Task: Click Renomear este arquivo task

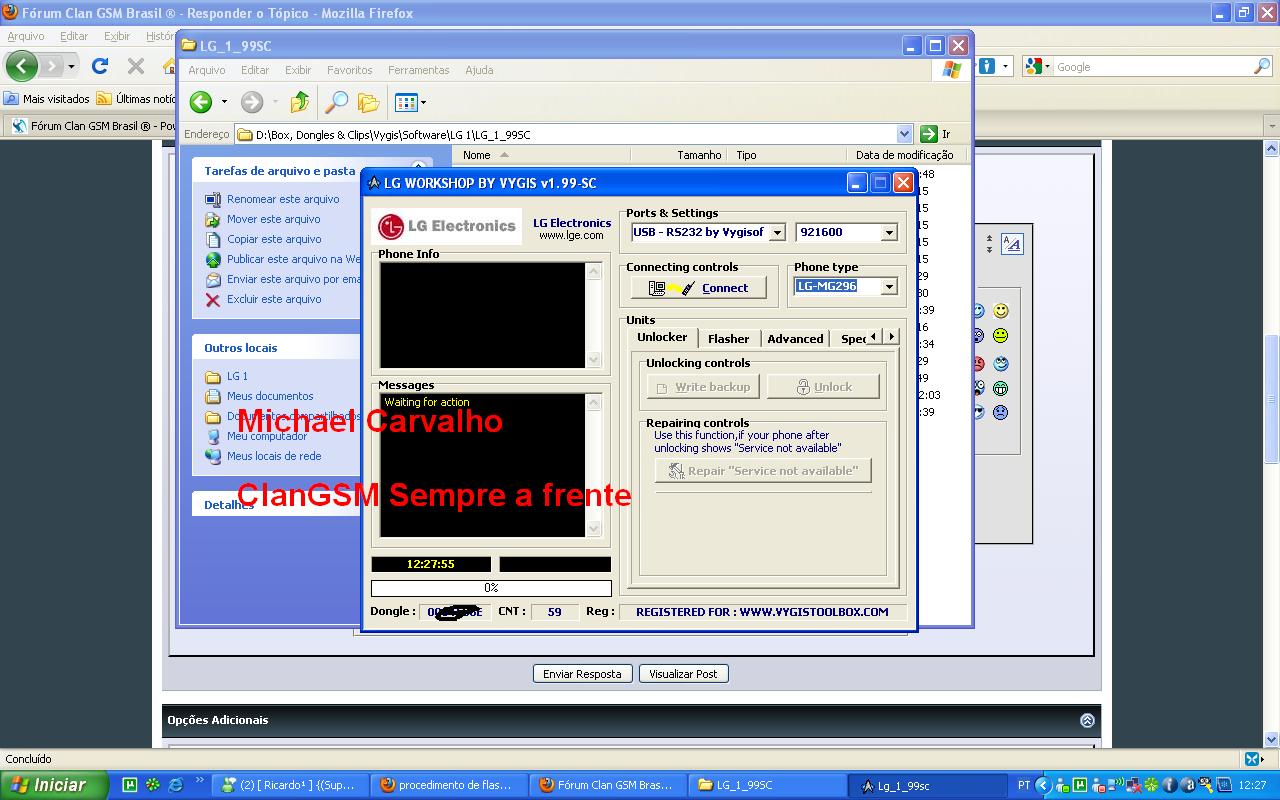Action: [x=283, y=199]
